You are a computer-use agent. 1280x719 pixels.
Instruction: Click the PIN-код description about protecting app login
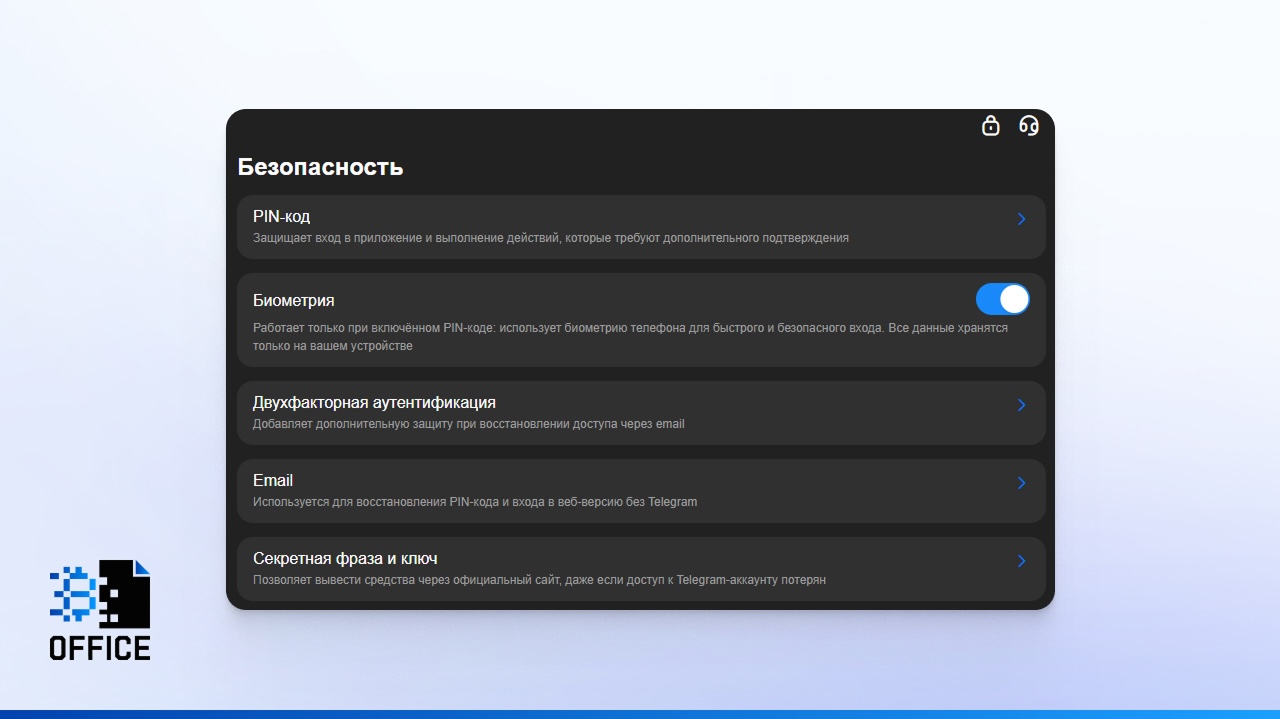[550, 238]
